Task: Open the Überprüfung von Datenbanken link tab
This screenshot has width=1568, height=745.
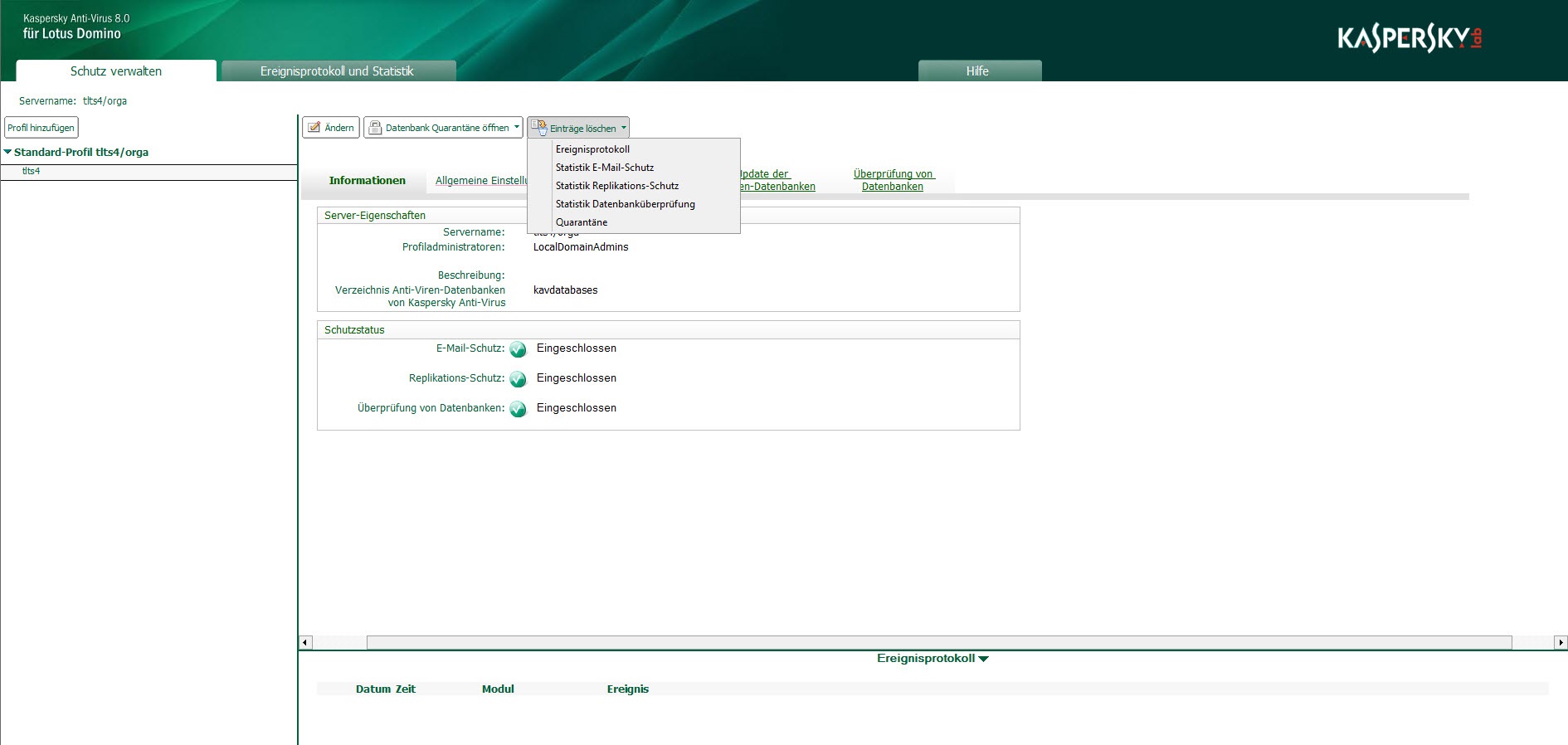Action: (x=893, y=180)
